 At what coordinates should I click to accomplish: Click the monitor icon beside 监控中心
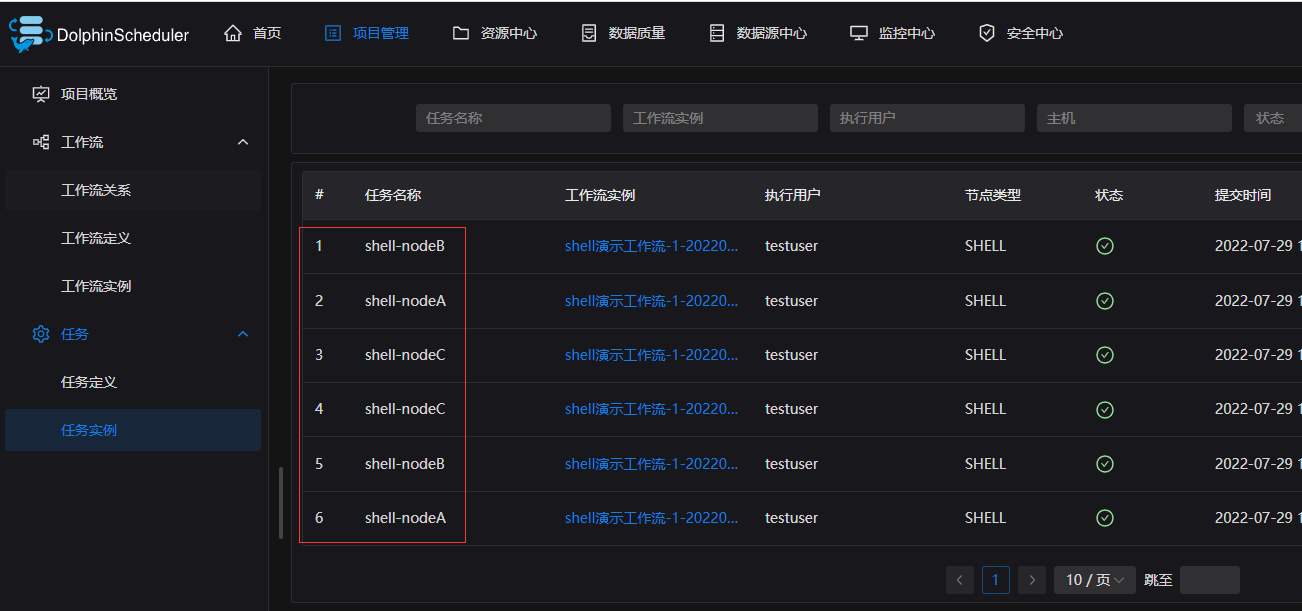click(x=859, y=33)
